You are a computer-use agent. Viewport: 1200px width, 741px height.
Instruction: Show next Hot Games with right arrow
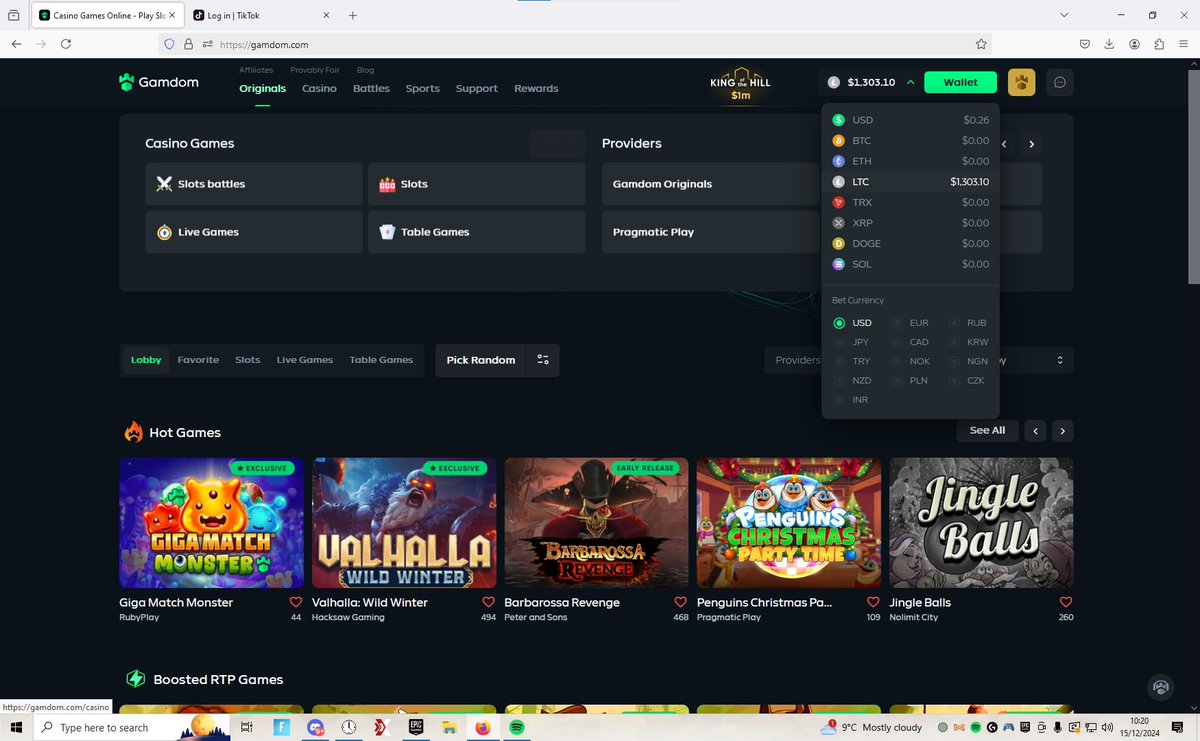(1062, 431)
